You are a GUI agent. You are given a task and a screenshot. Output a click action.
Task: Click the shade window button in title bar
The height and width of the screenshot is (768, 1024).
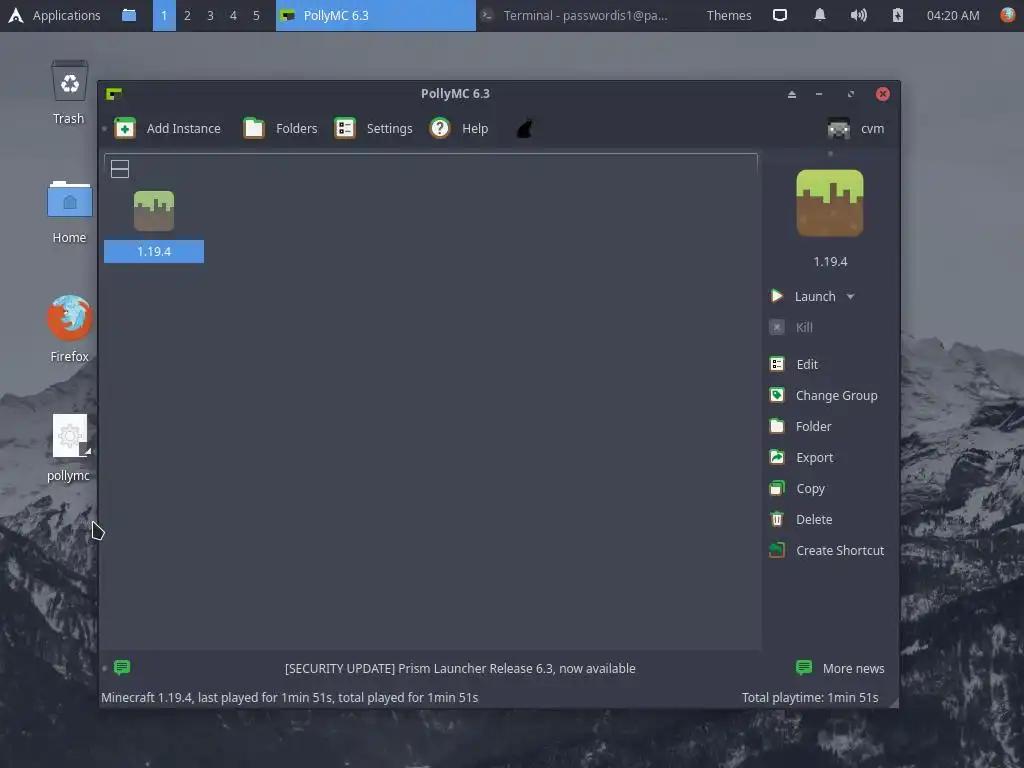792,94
